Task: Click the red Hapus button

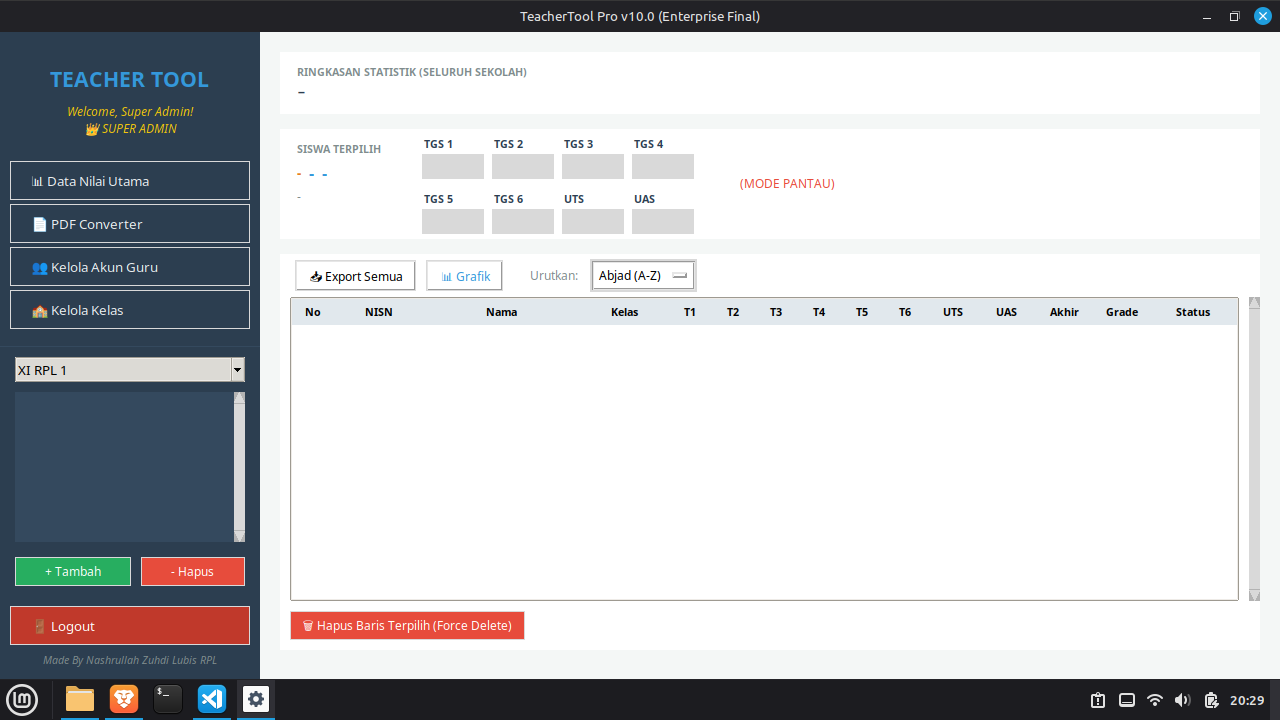Action: [193, 572]
